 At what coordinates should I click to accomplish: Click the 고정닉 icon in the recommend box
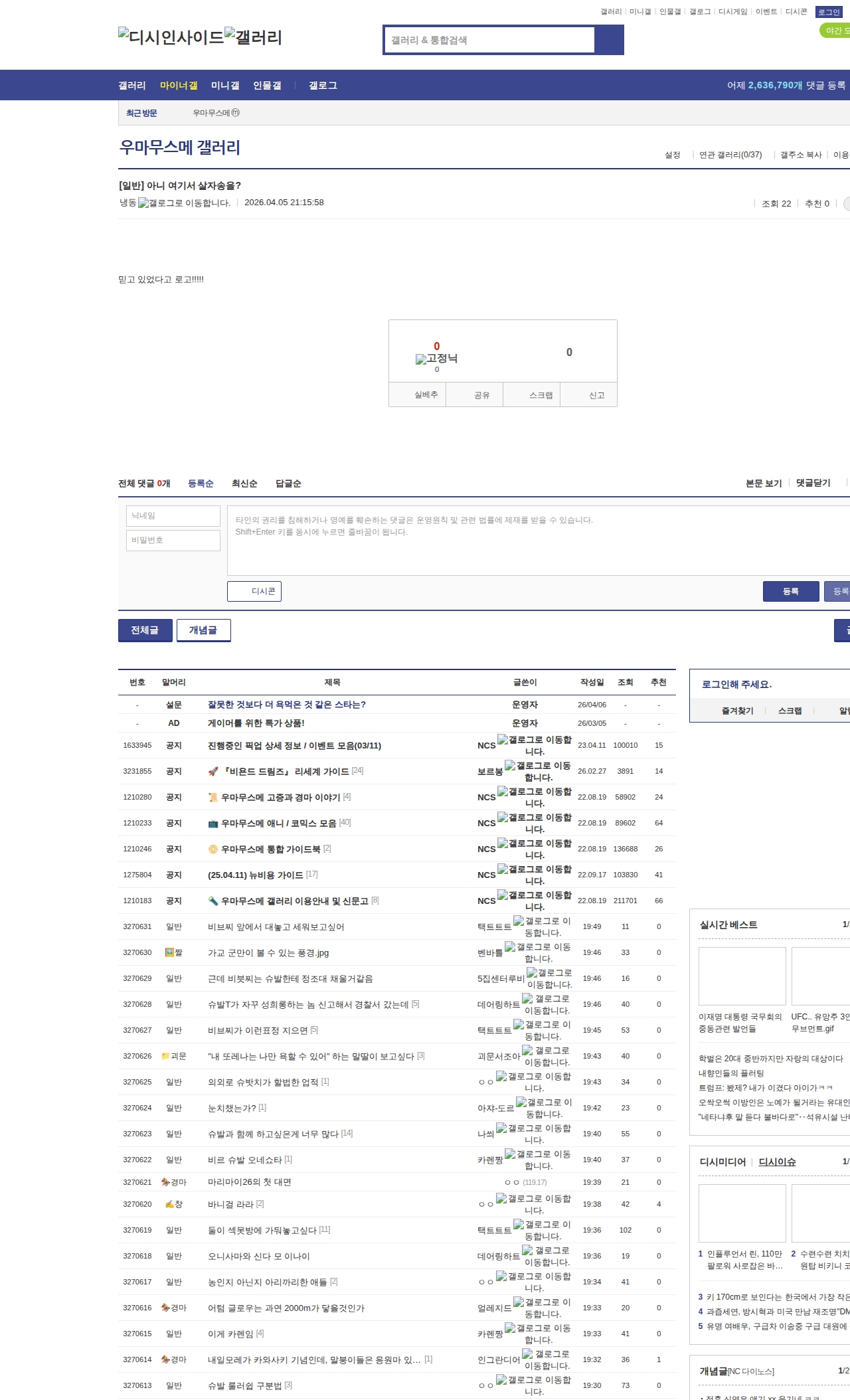pos(436,359)
